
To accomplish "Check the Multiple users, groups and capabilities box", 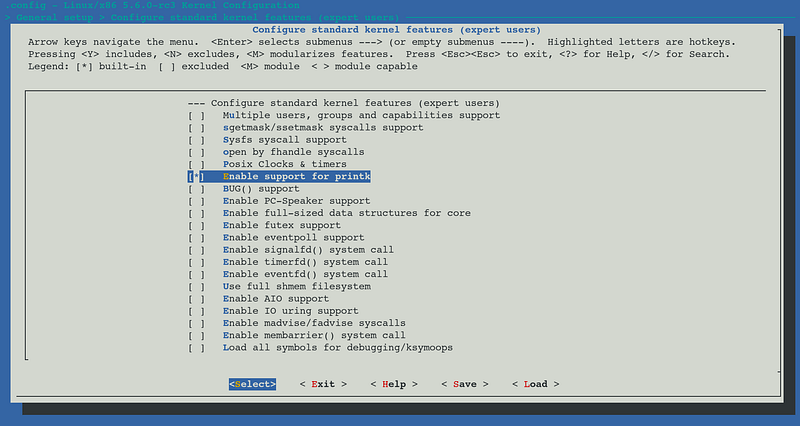I will coord(197,115).
